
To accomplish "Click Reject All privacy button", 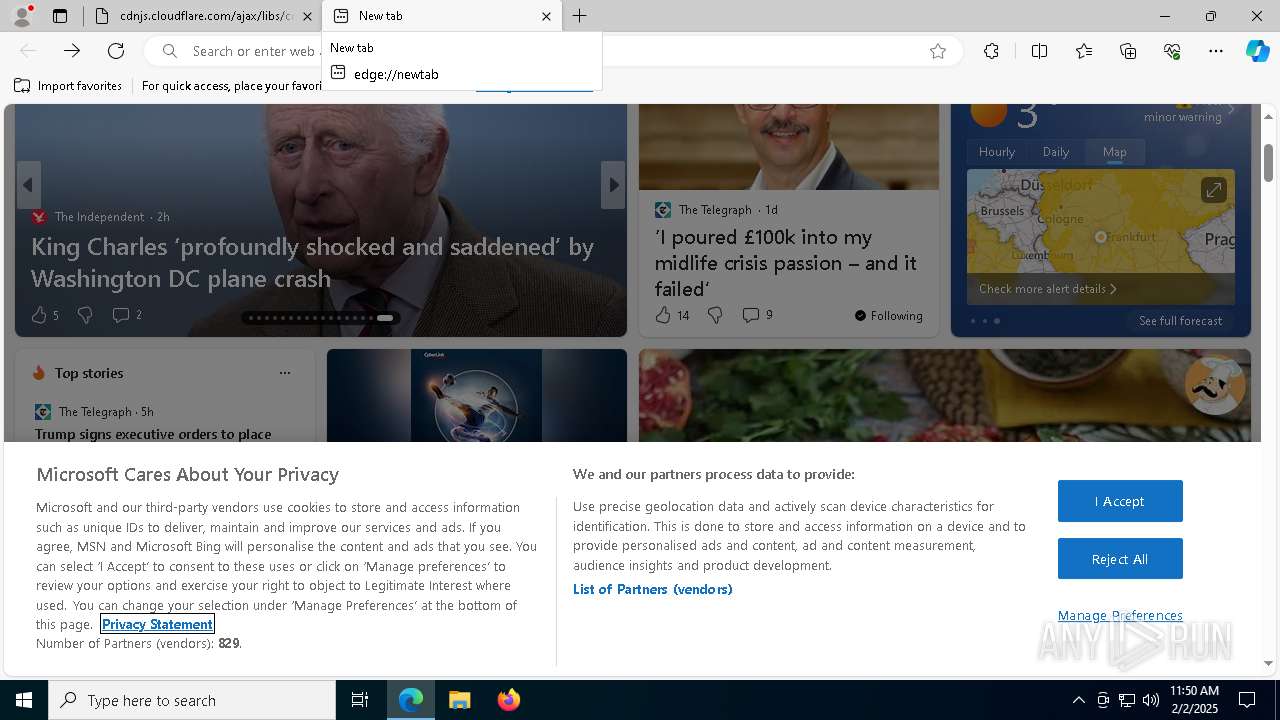I will (1120, 559).
